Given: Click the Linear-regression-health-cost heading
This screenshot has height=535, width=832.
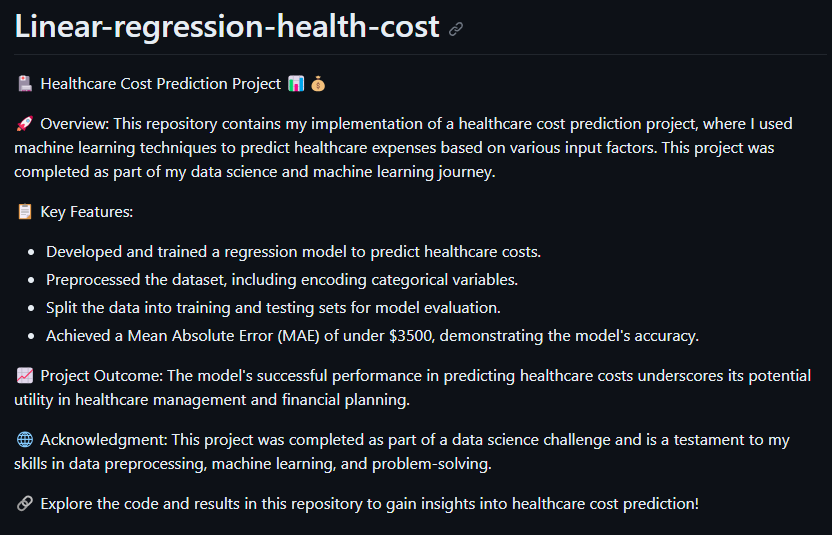Looking at the screenshot, I should (227, 27).
